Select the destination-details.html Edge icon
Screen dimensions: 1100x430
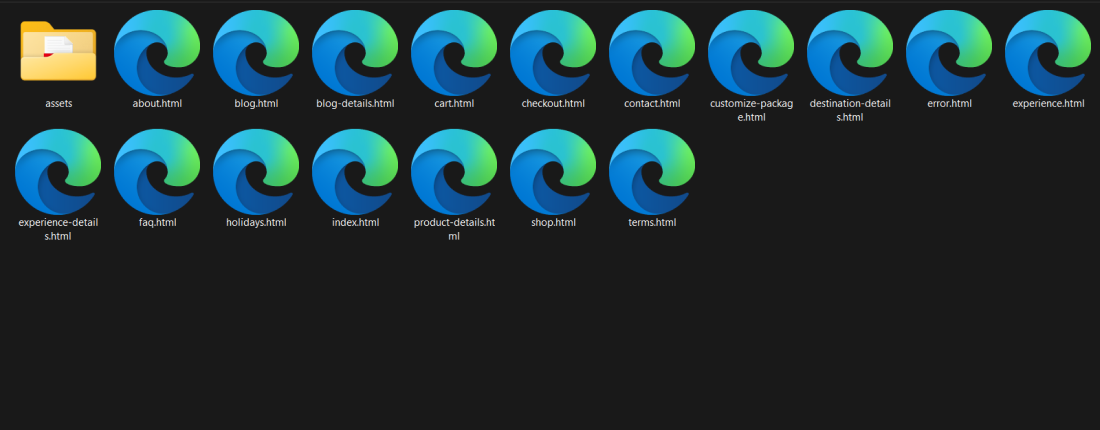[850, 53]
